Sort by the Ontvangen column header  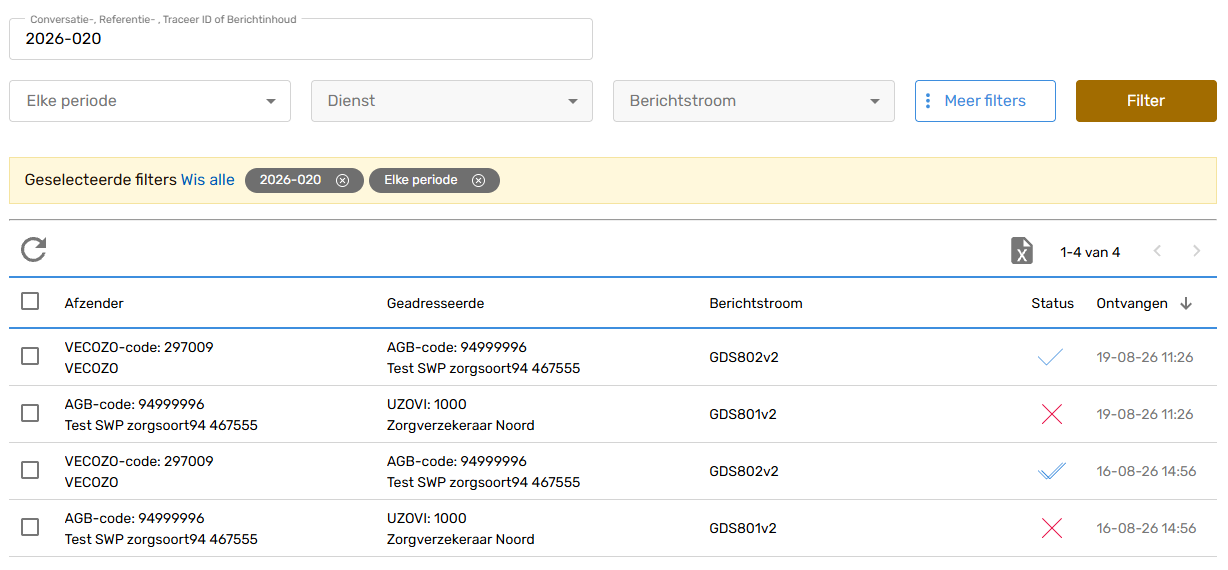pyautogui.click(x=1132, y=303)
